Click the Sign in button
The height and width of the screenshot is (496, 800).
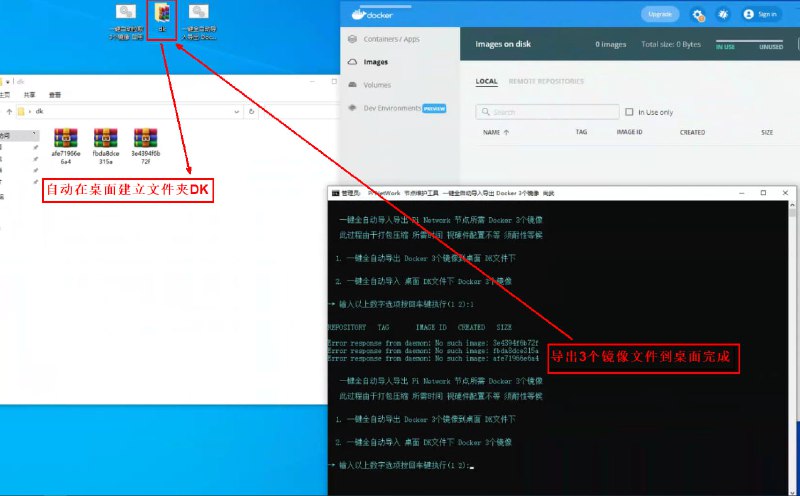[760, 14]
